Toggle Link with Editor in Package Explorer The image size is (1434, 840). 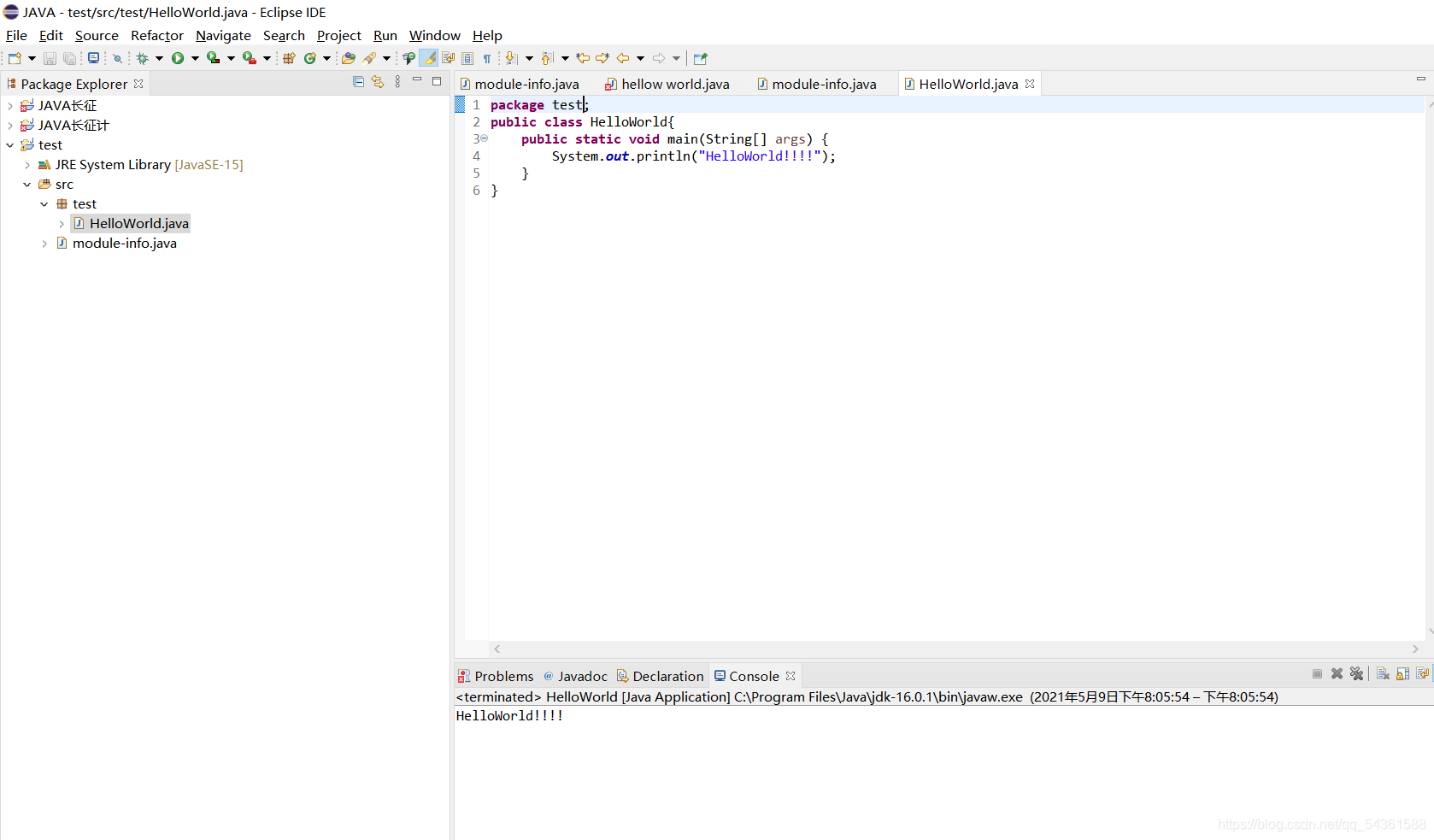(379, 80)
